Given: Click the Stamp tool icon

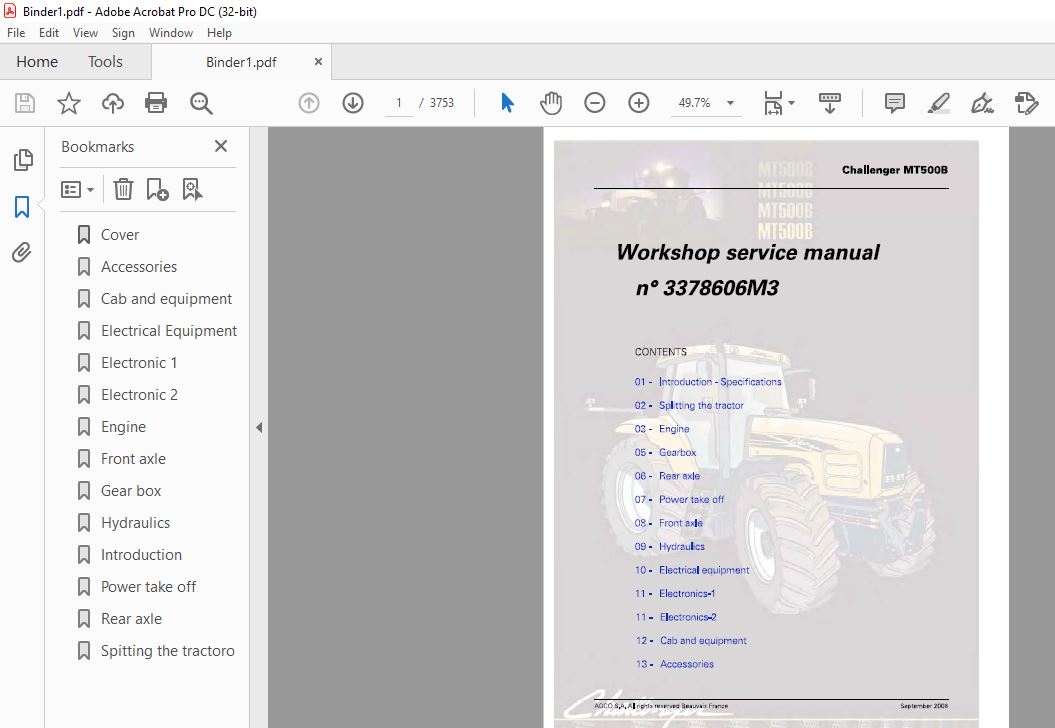Looking at the screenshot, I should (1026, 103).
